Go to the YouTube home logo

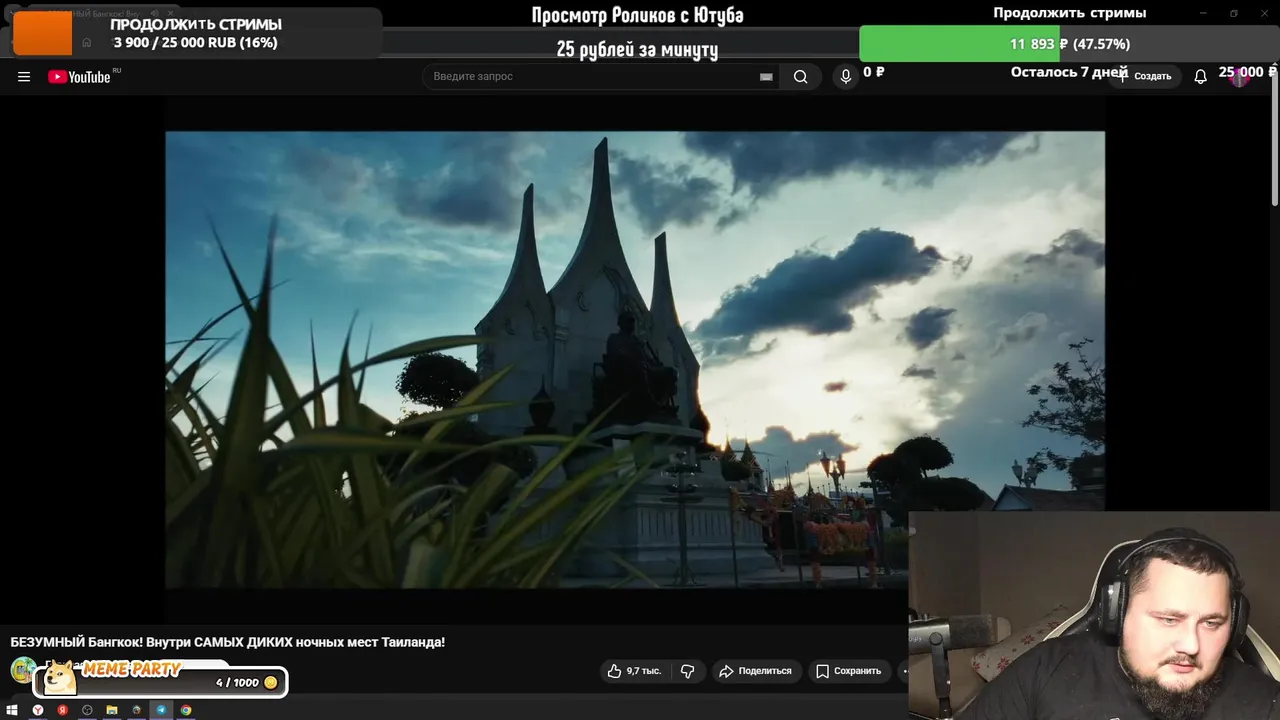79,77
